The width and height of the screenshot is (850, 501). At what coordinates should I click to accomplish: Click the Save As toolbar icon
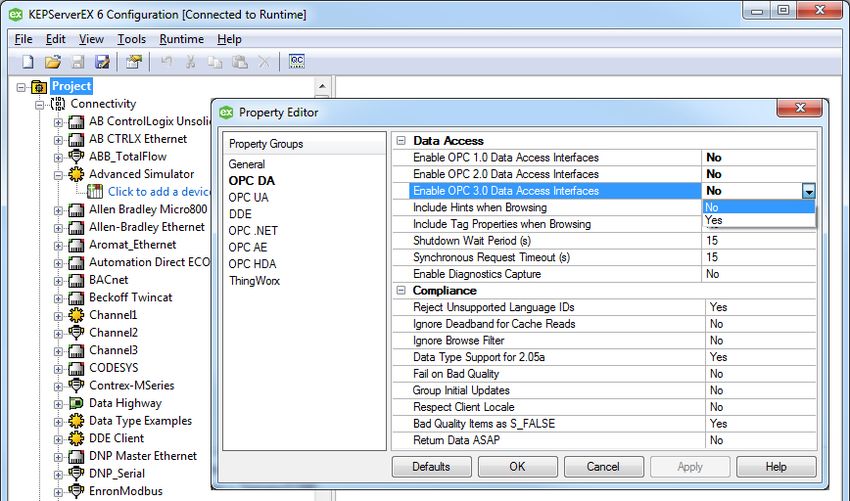tap(102, 62)
